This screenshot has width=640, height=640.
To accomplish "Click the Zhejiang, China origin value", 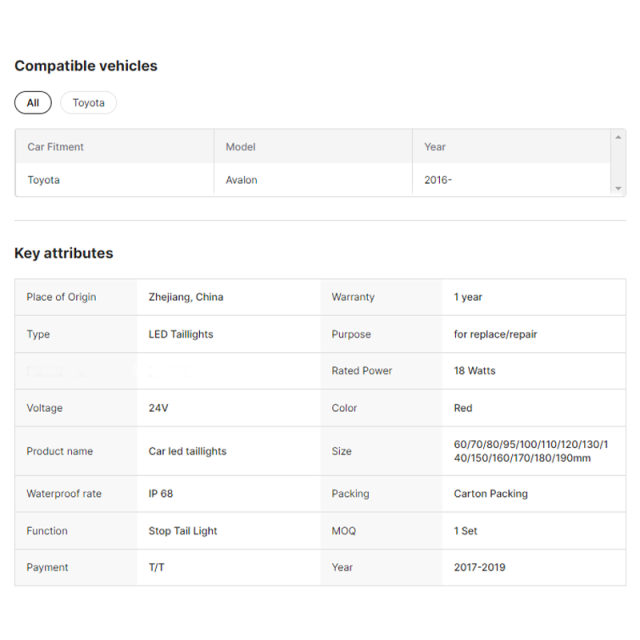I will [x=186, y=297].
